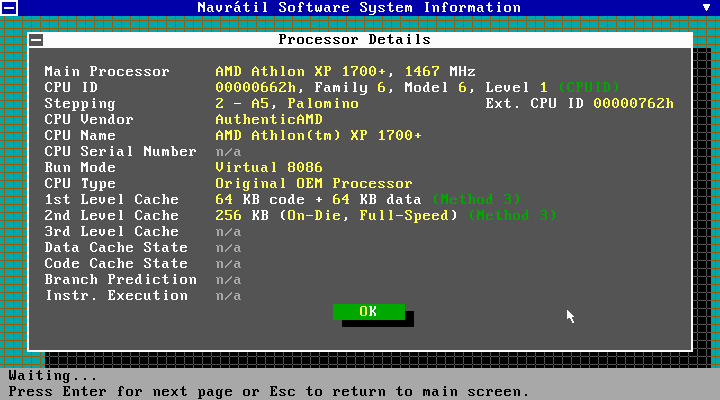Click the 'CPU Vendor' label
The height and width of the screenshot is (400, 720).
89,120
